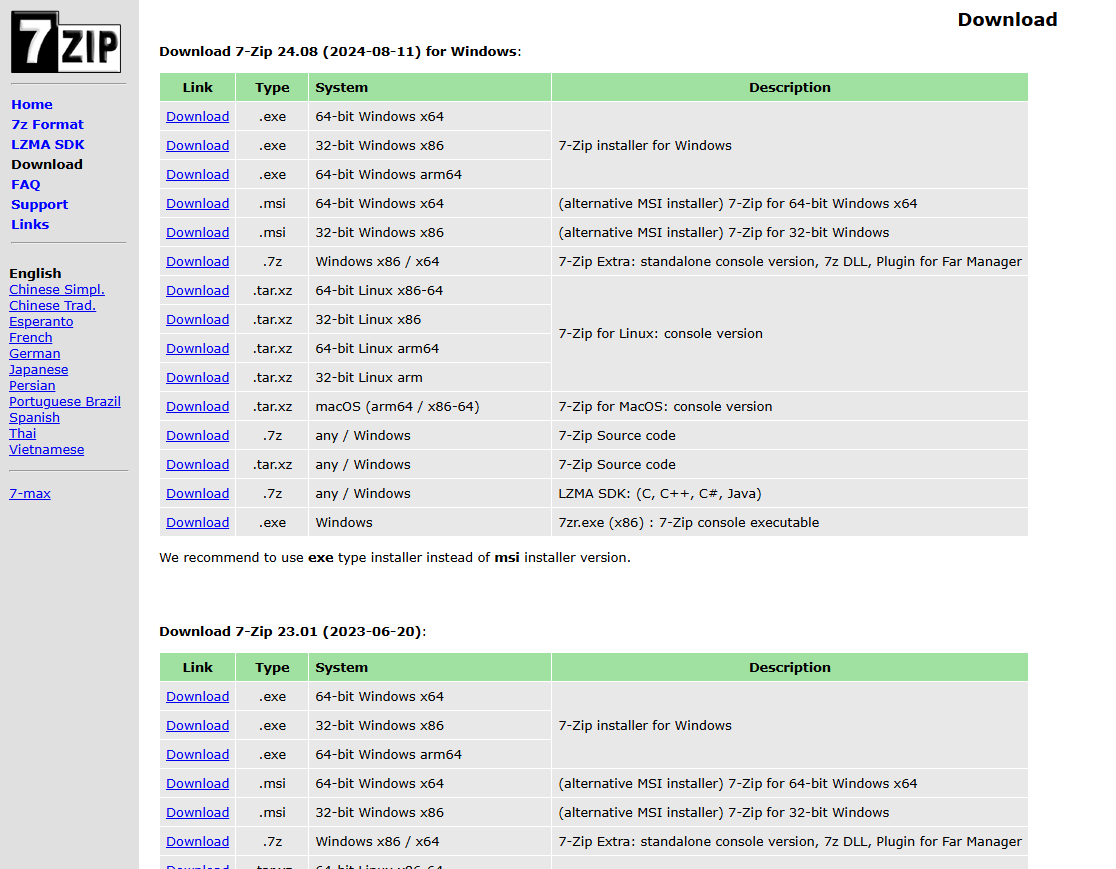Click 'LZMA SDK: (C, C++, C#, Java)' description
Viewport: 1116px width, 869px height.
[x=660, y=494]
